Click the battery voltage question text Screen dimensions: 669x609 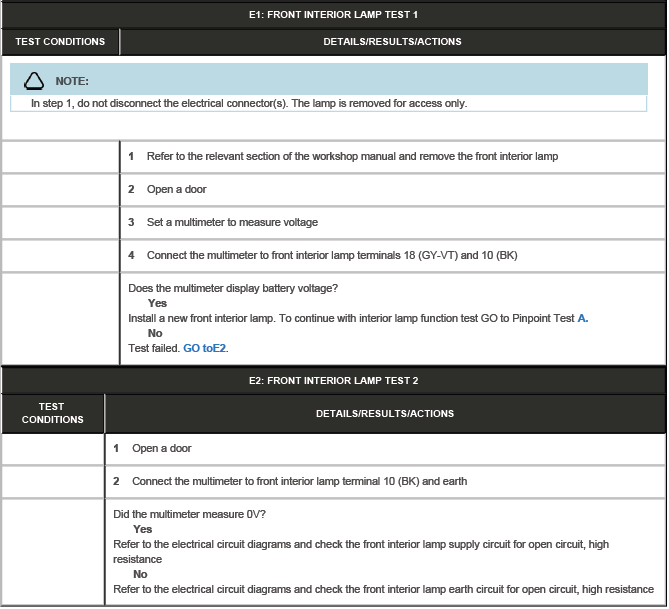tap(232, 288)
